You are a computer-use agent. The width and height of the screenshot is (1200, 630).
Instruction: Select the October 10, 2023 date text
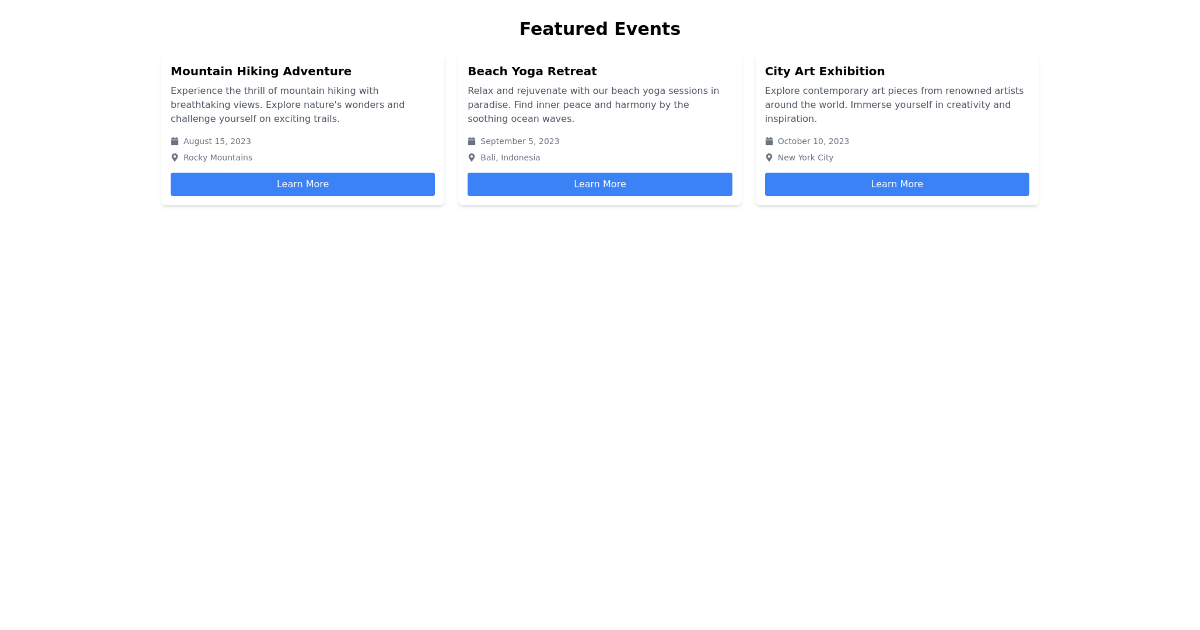click(x=813, y=141)
